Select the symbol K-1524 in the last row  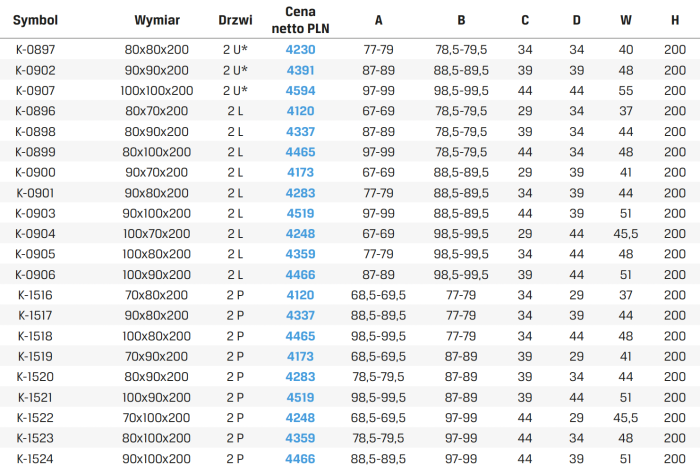[x=35, y=459]
